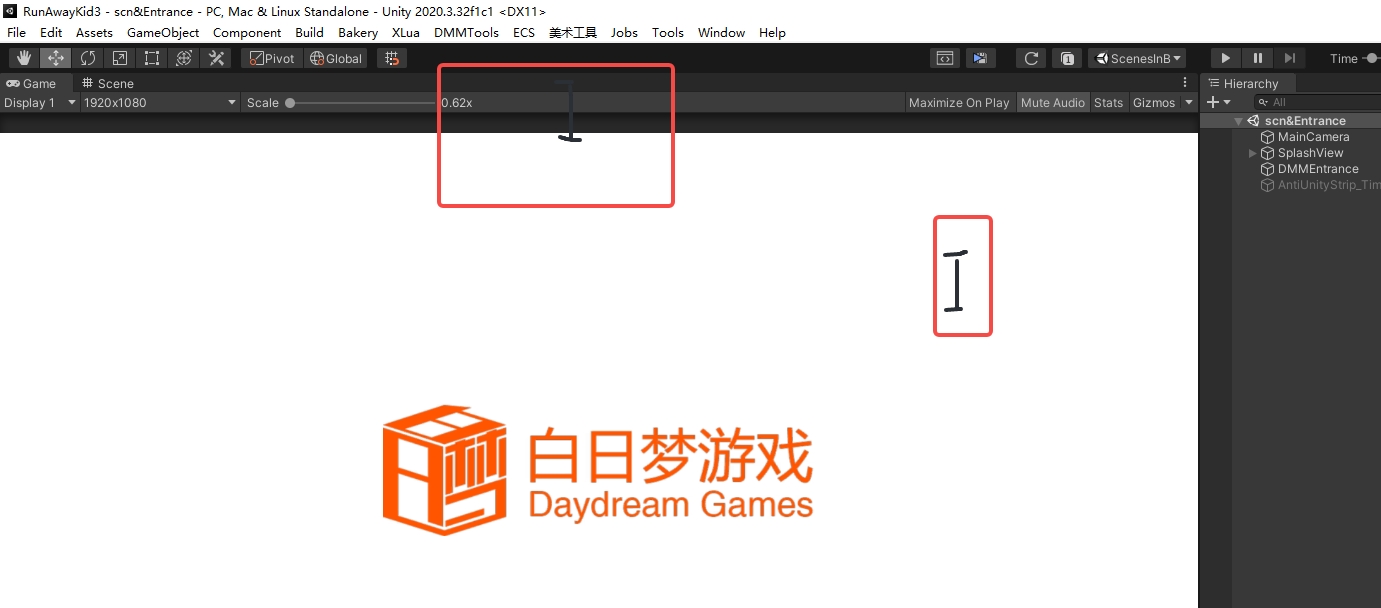This screenshot has width=1381, height=608.
Task: Switch to the Game tab
Action: pos(36,83)
